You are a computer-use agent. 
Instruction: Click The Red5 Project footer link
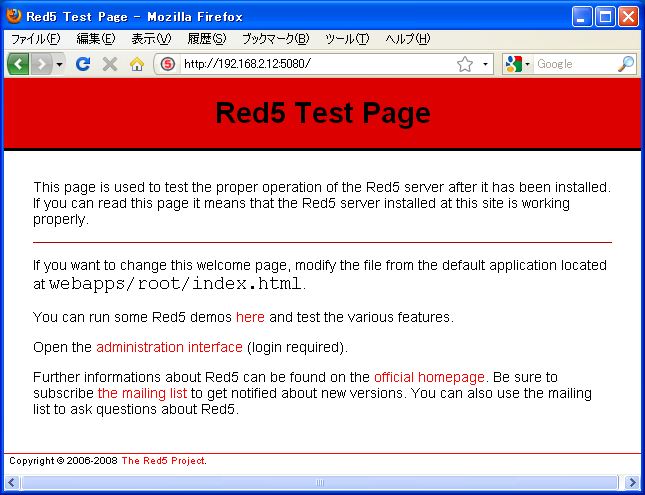[x=163, y=461]
